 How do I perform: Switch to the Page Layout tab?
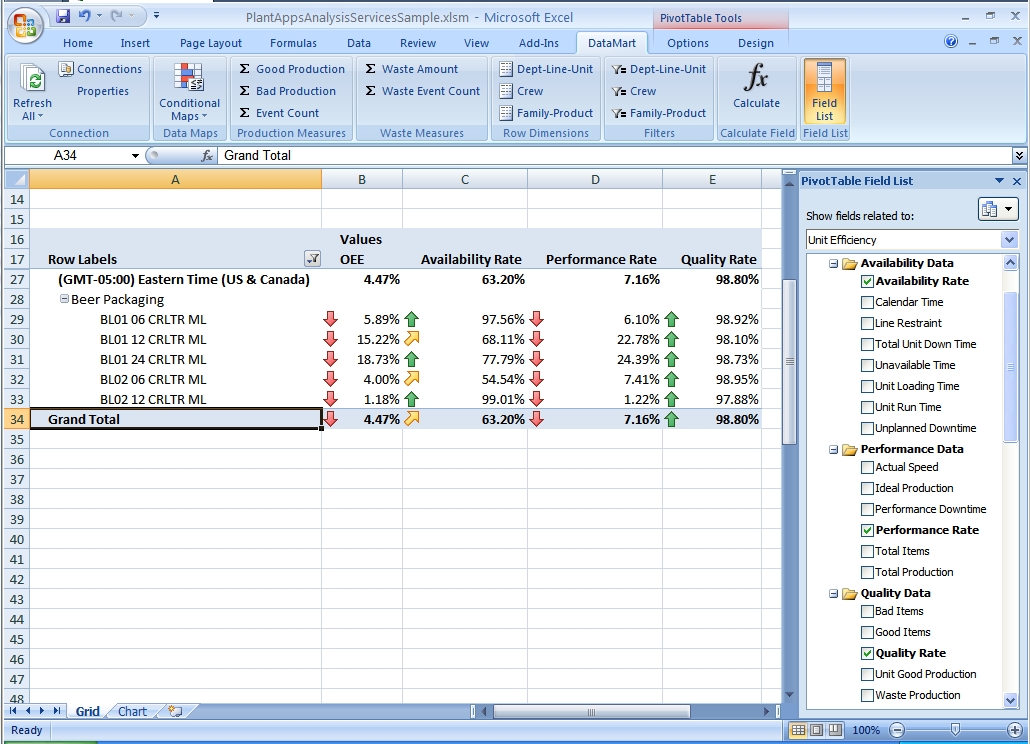(211, 43)
